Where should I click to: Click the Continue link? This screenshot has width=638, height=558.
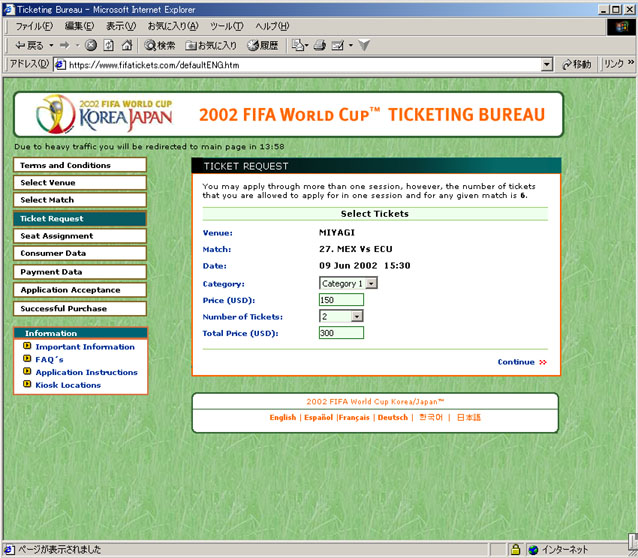click(516, 362)
